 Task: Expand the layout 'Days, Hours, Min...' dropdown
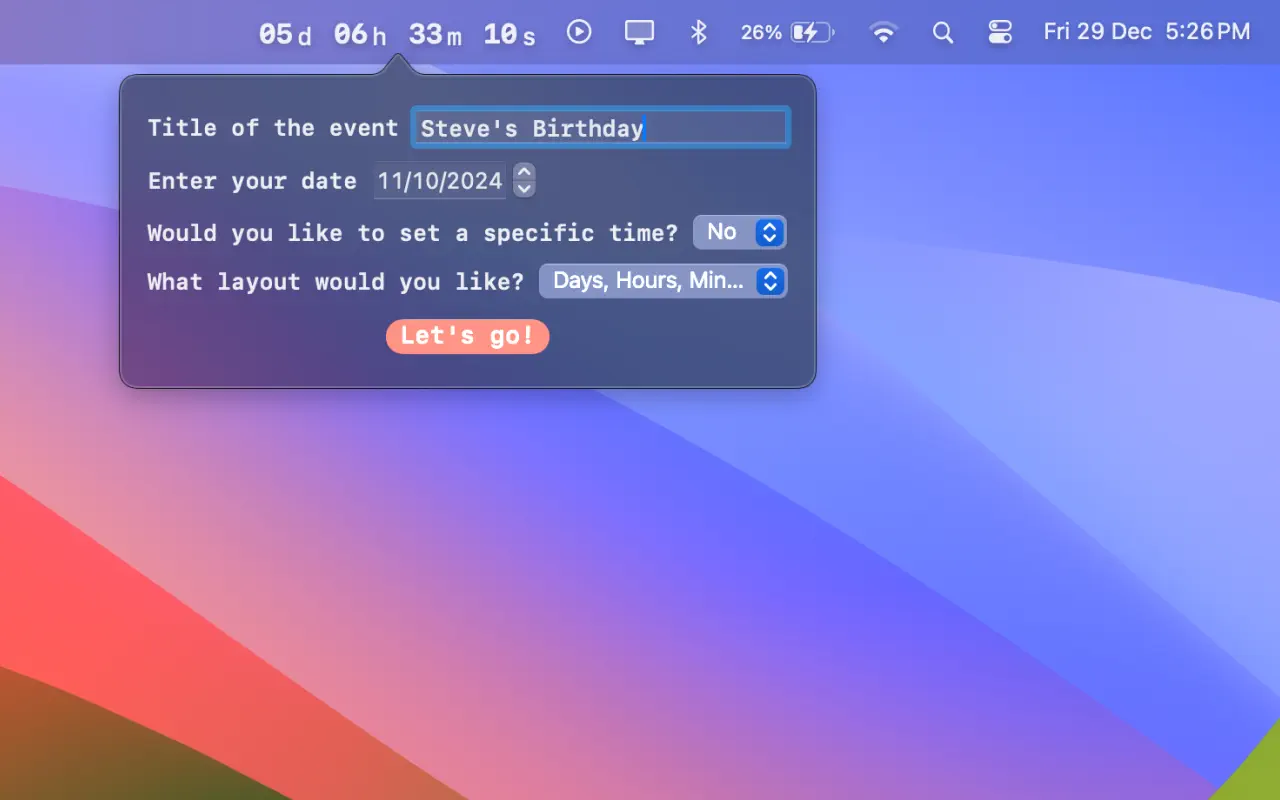point(662,281)
